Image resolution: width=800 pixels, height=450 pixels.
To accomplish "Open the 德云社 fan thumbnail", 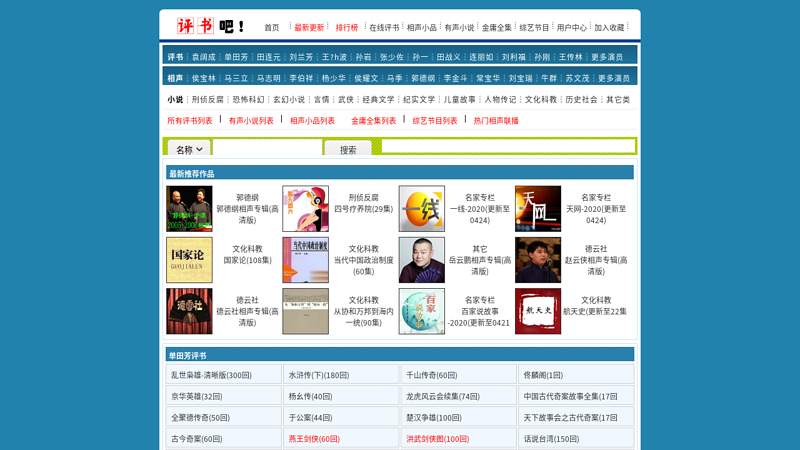I will [x=189, y=311].
